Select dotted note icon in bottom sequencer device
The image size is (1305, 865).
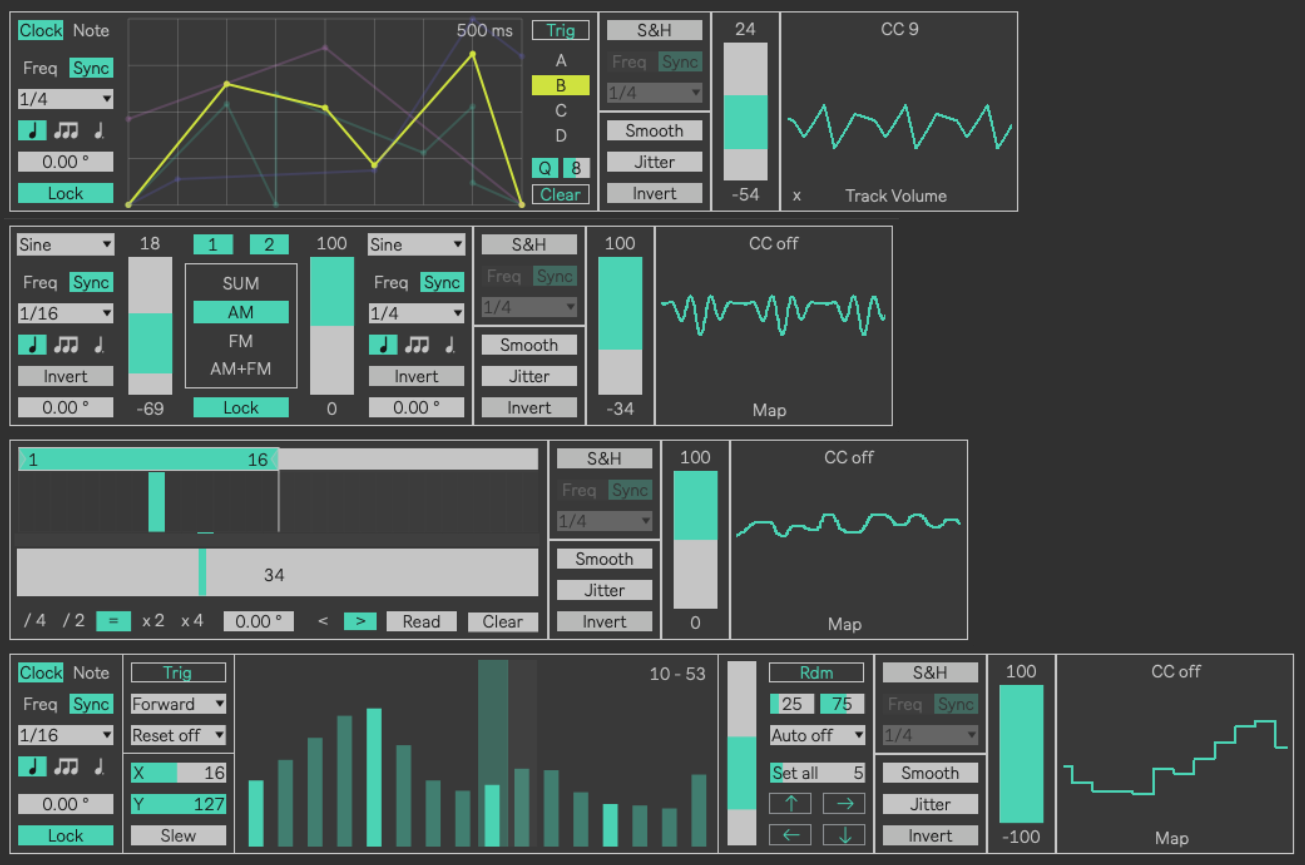99,766
